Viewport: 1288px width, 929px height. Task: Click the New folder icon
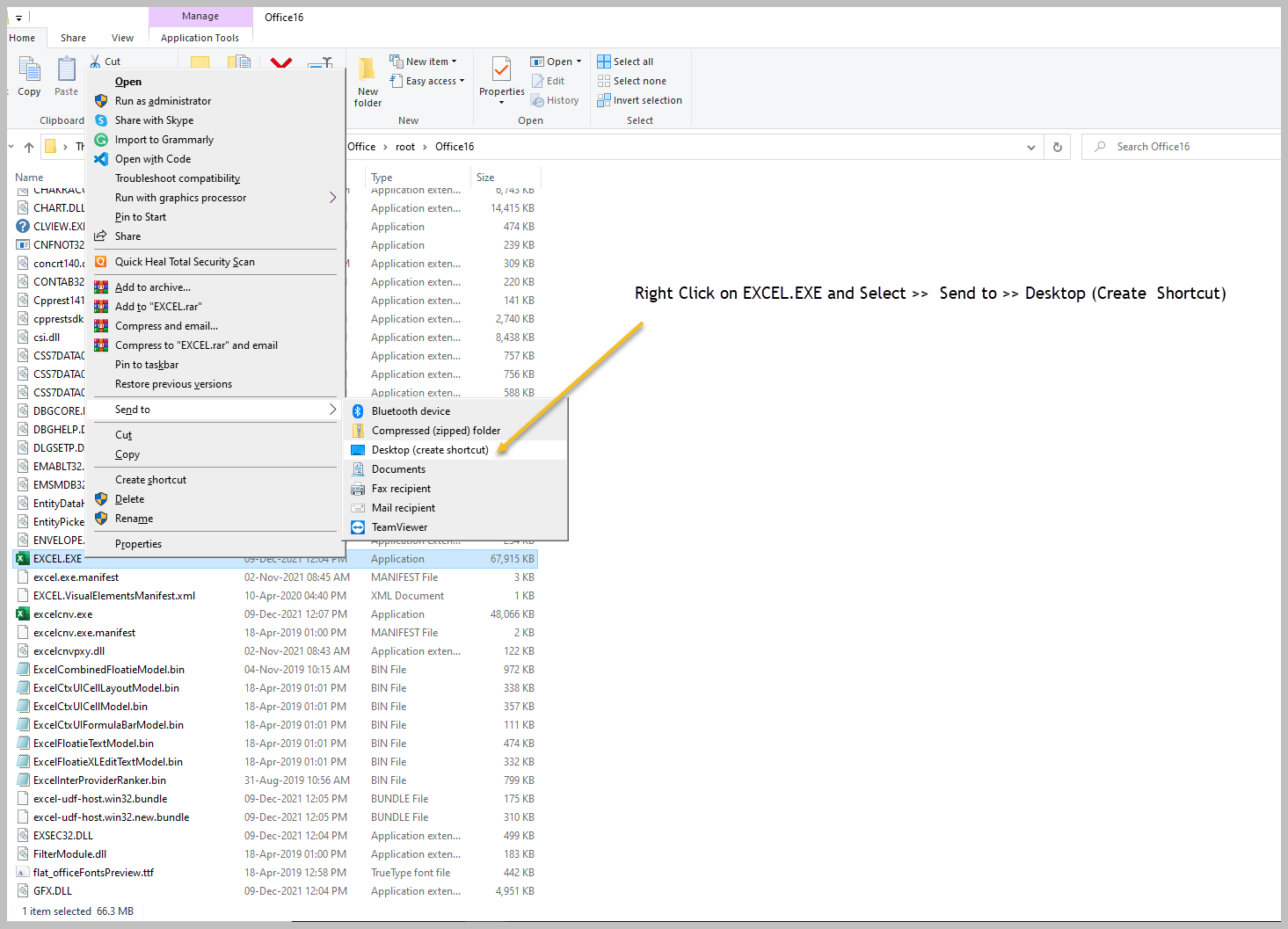367,69
